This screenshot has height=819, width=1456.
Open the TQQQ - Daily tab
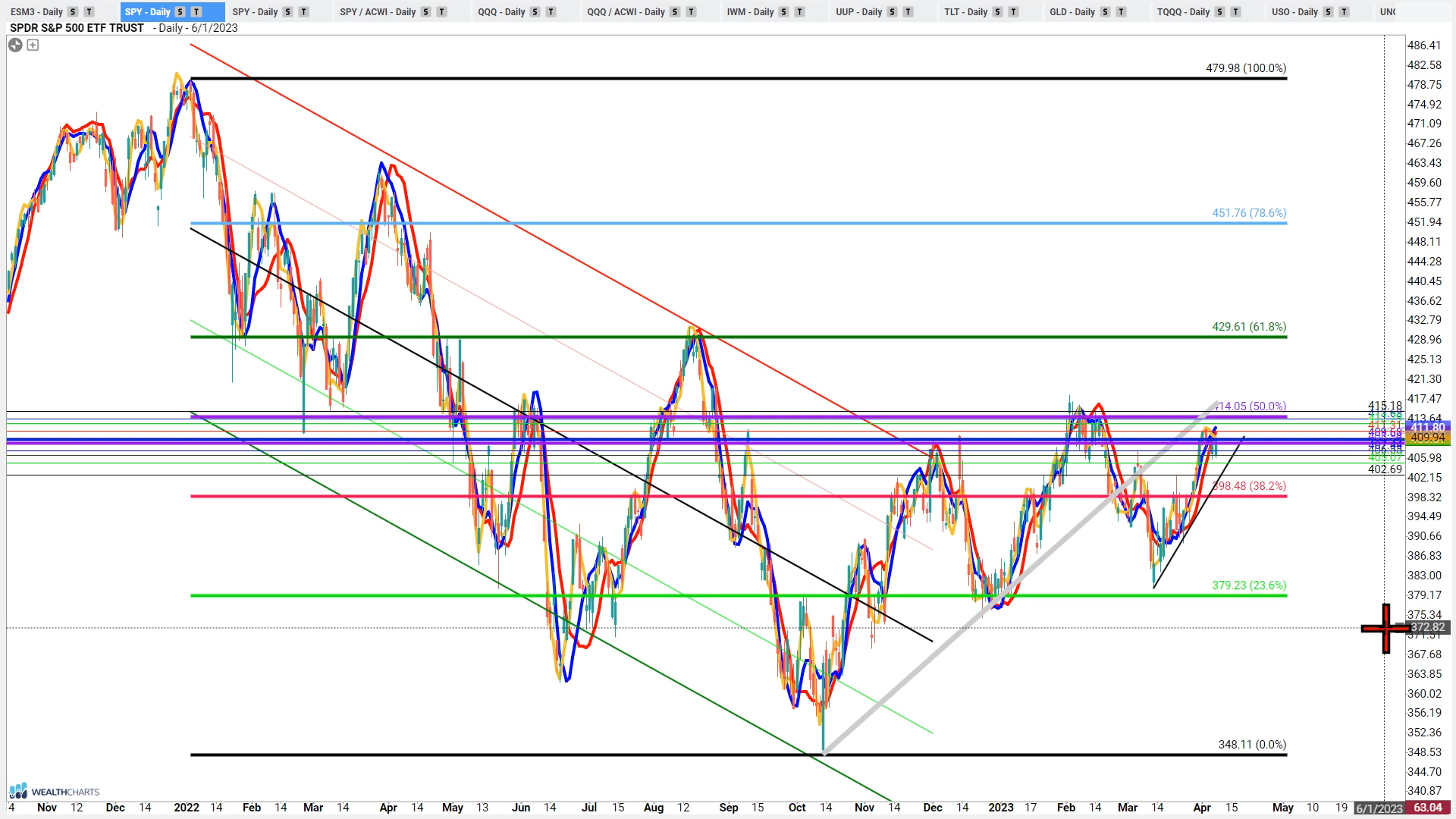coord(1183,12)
